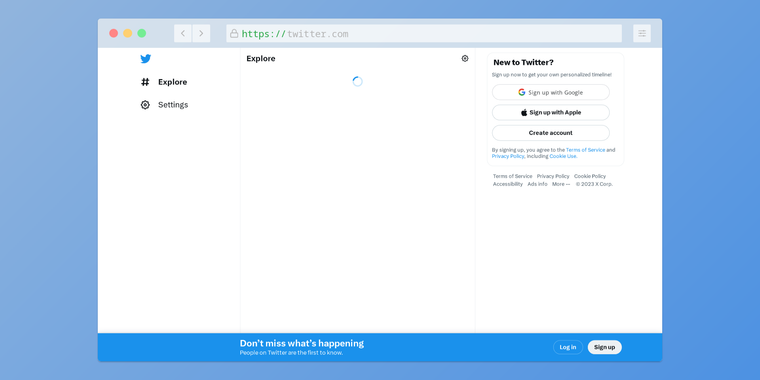Open the Settings menu item label

173,105
